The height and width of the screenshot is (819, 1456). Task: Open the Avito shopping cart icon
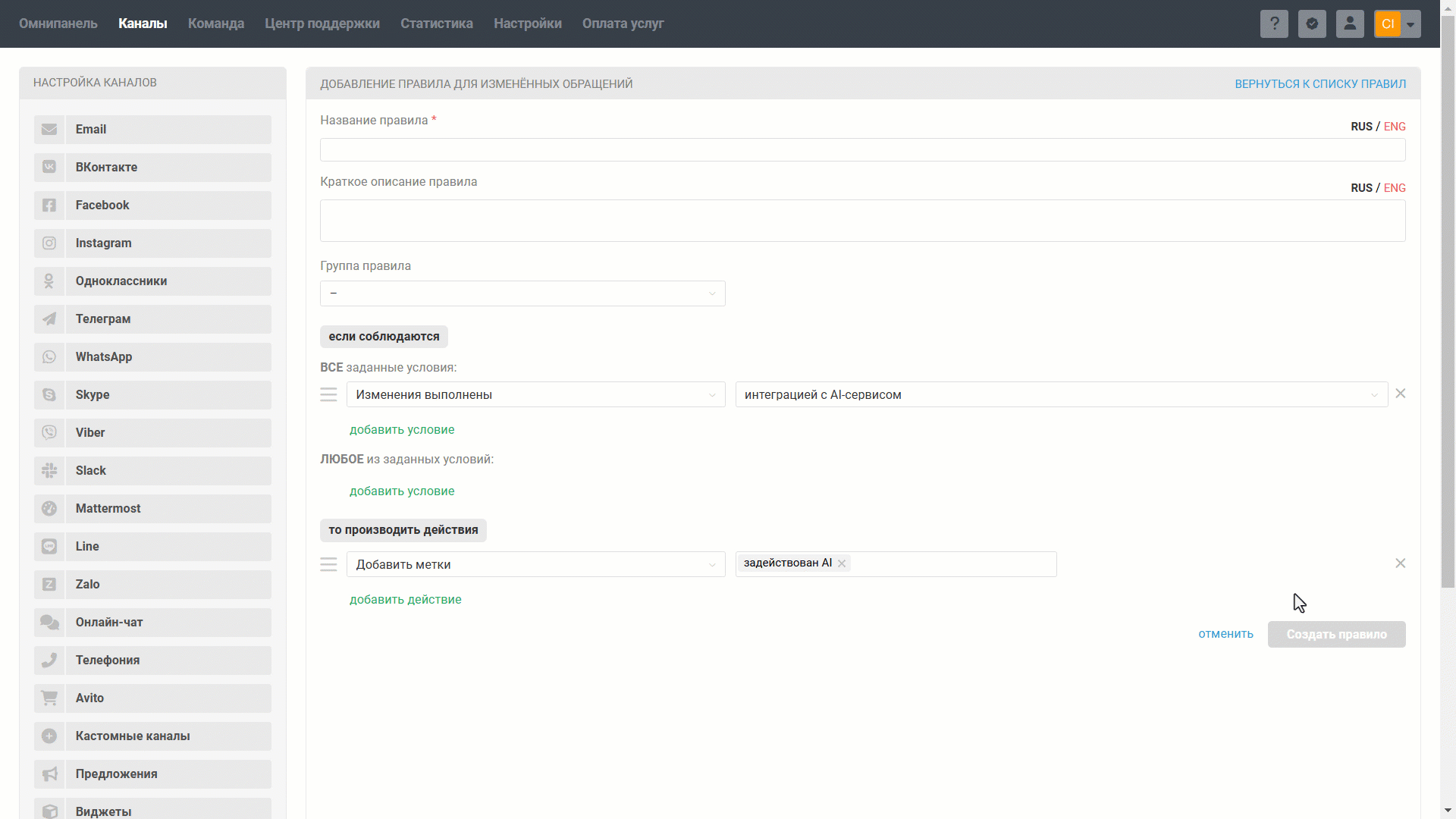pos(49,698)
